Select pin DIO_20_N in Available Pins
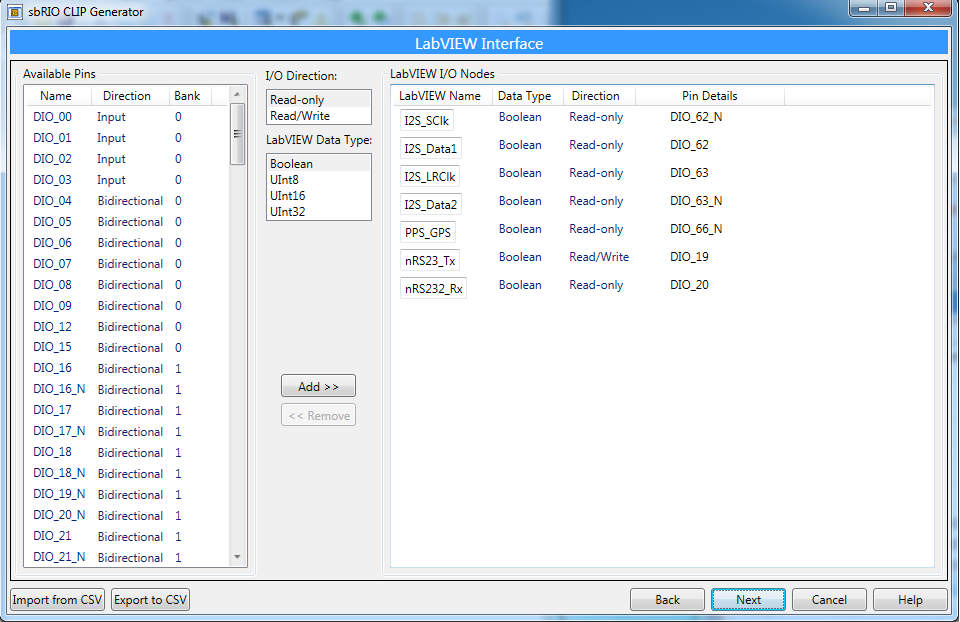The width and height of the screenshot is (960, 622). (127, 515)
